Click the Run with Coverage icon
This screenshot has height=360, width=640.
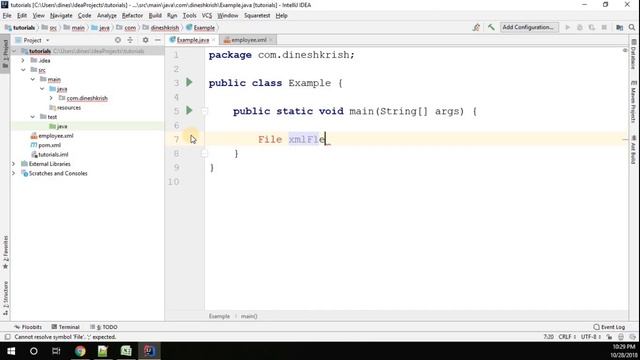click(592, 27)
